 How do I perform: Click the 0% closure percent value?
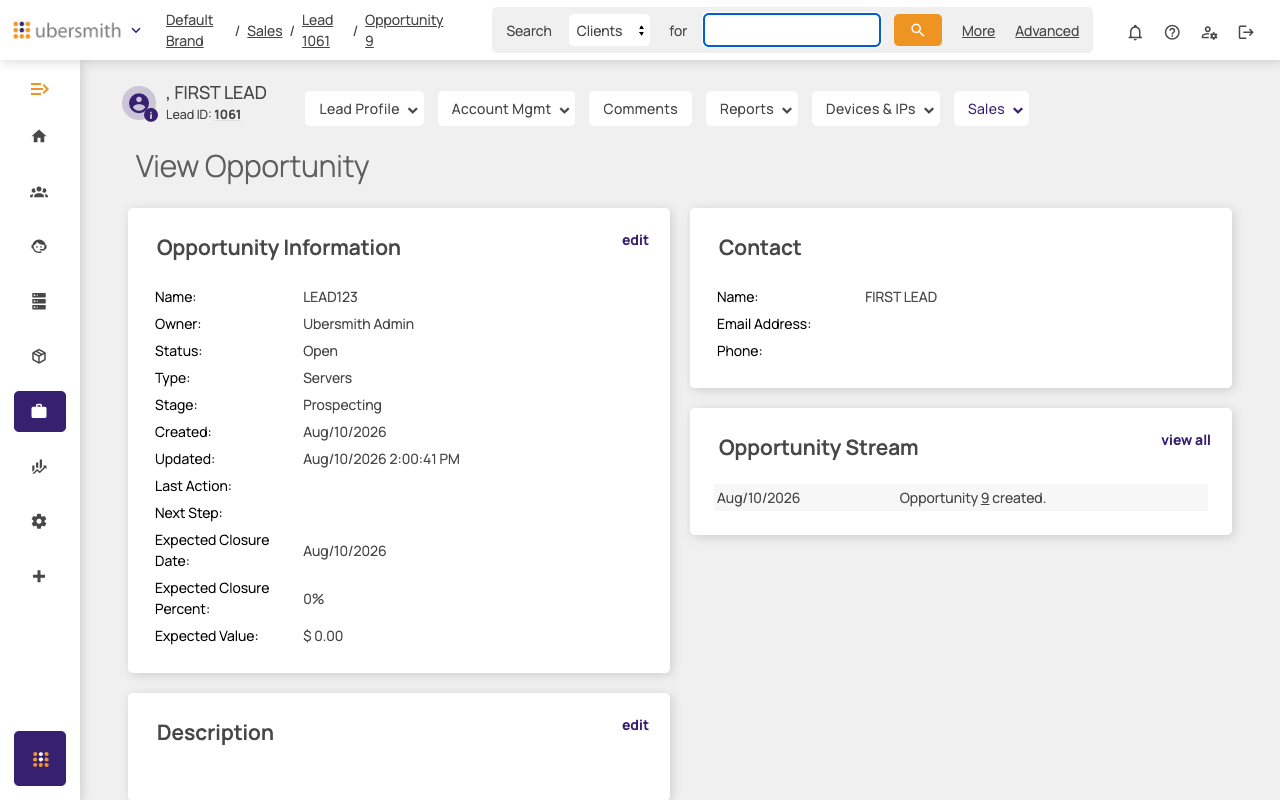313,599
